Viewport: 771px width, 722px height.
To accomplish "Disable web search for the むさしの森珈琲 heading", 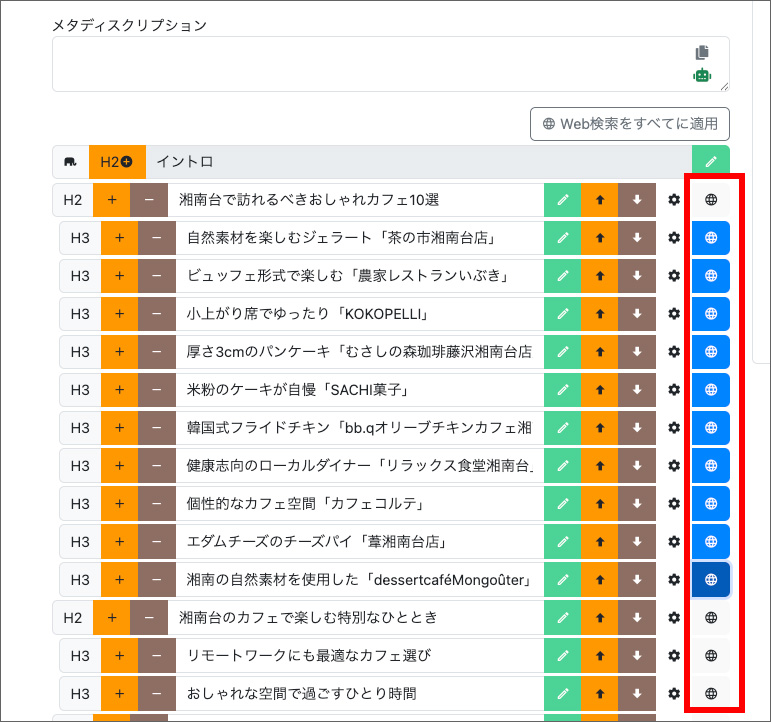I will (x=711, y=352).
